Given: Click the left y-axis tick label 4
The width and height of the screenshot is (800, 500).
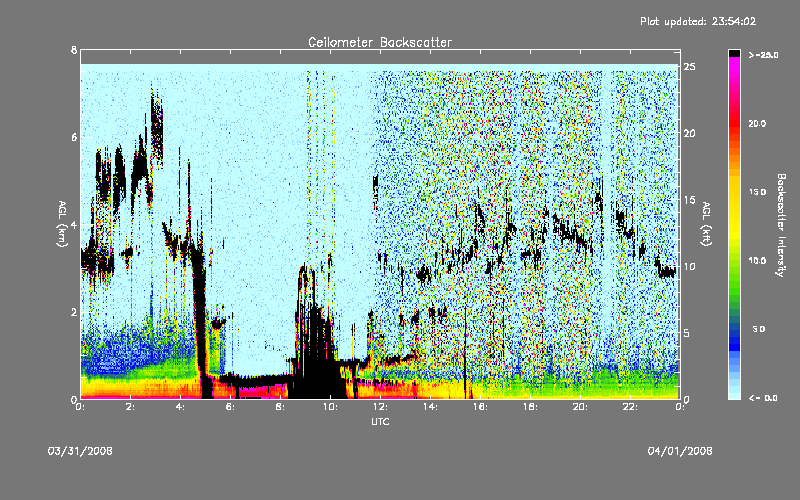Looking at the screenshot, I should point(74,224).
